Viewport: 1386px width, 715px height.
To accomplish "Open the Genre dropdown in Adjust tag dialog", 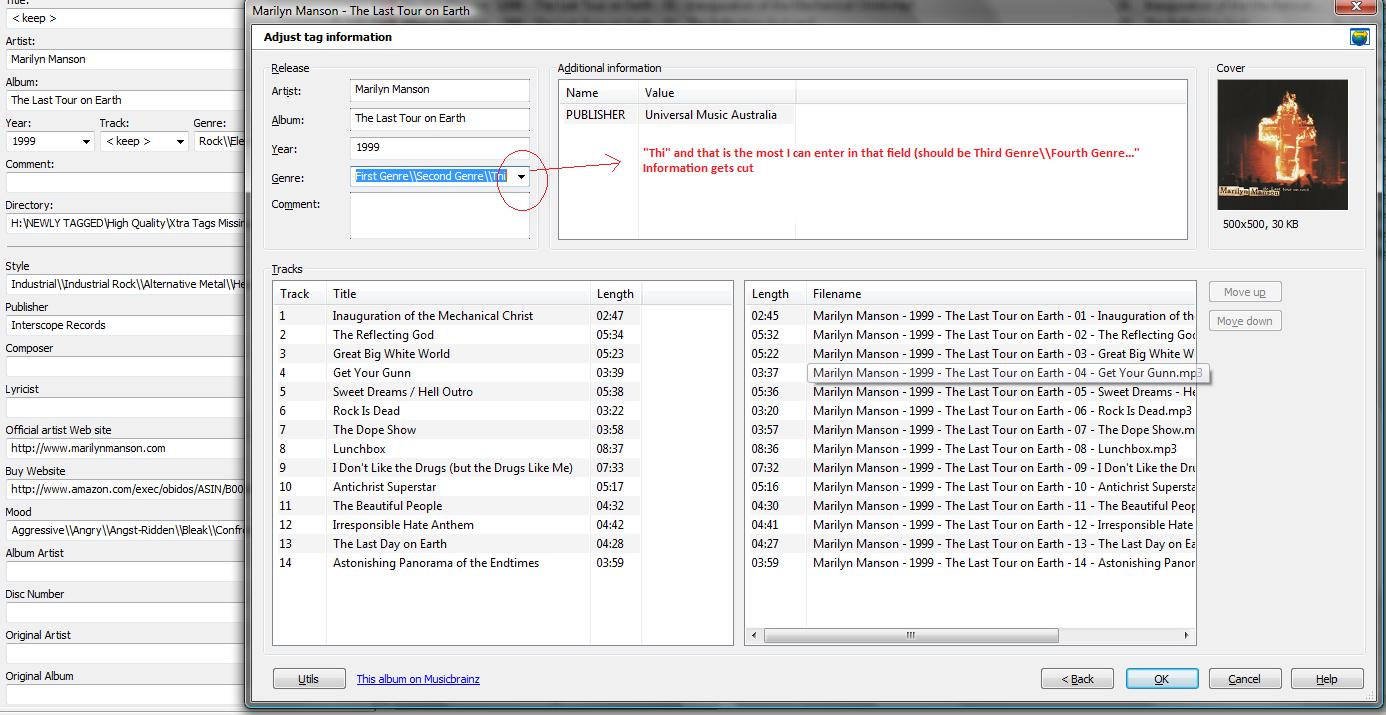I will [x=521, y=177].
